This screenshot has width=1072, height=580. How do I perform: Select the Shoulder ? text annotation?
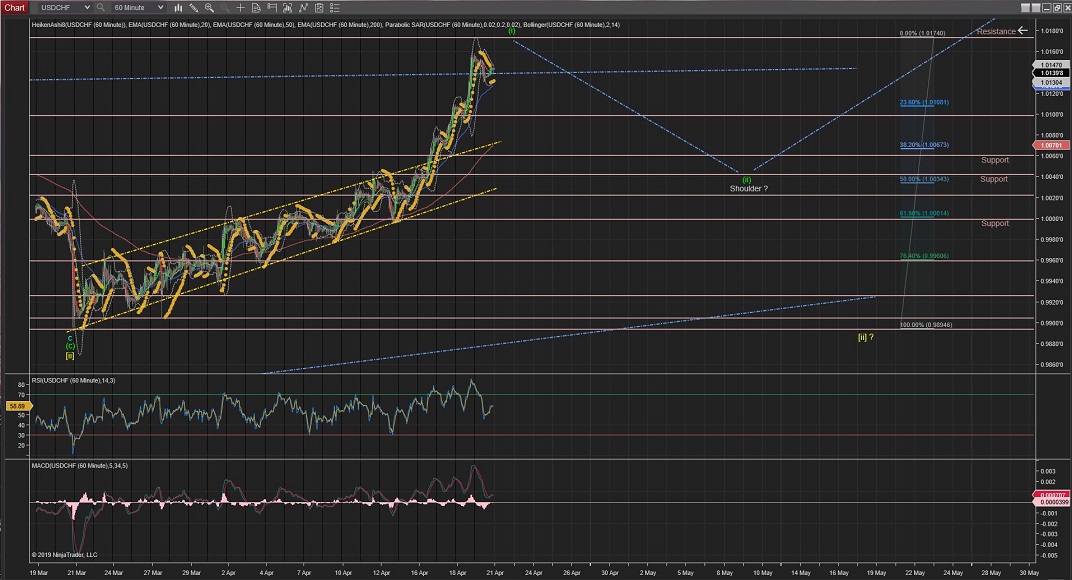(x=749, y=189)
